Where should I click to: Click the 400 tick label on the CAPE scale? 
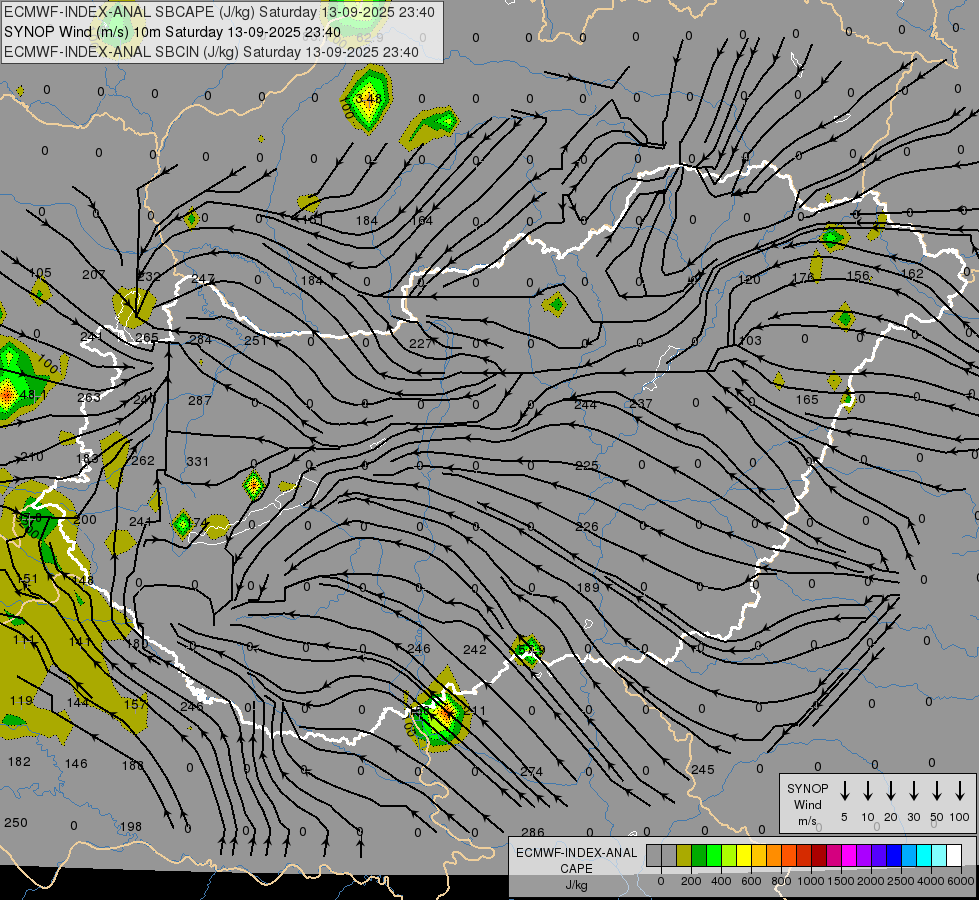tap(721, 881)
